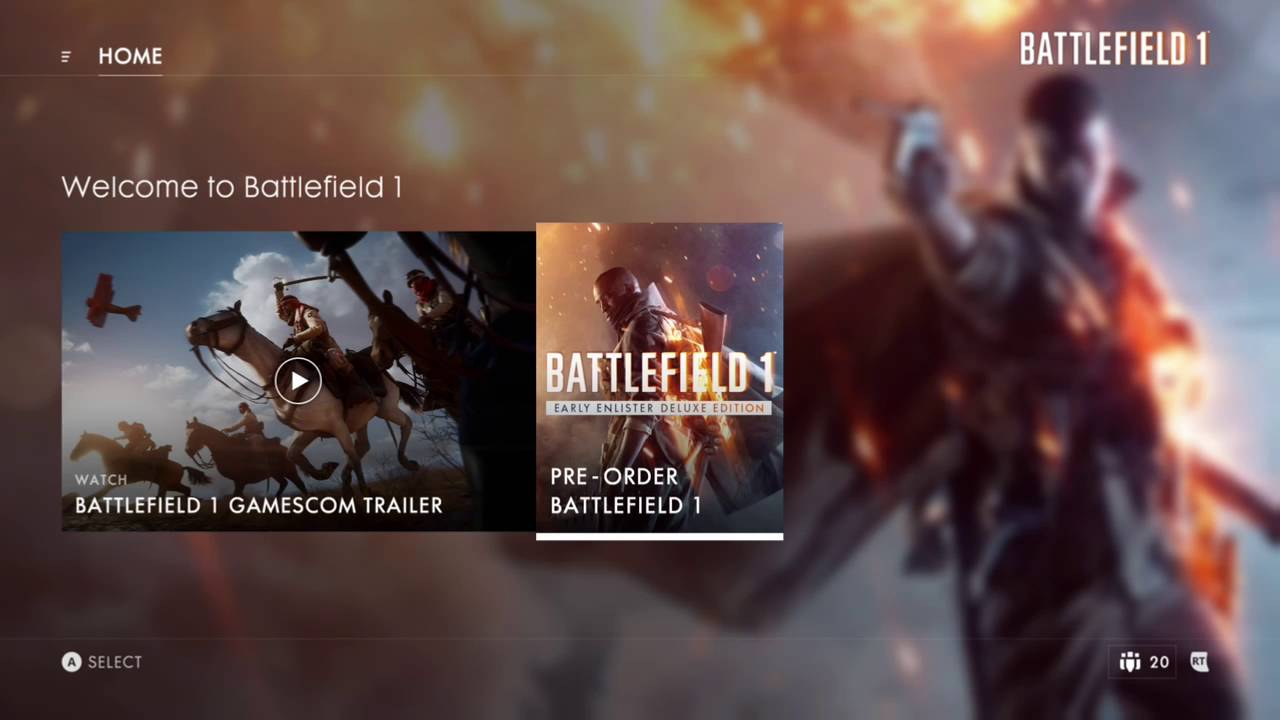The image size is (1280, 720).
Task: Click the BATTLEFIELD 1 GAMESCOM TRAILER caption
Action: [258, 505]
